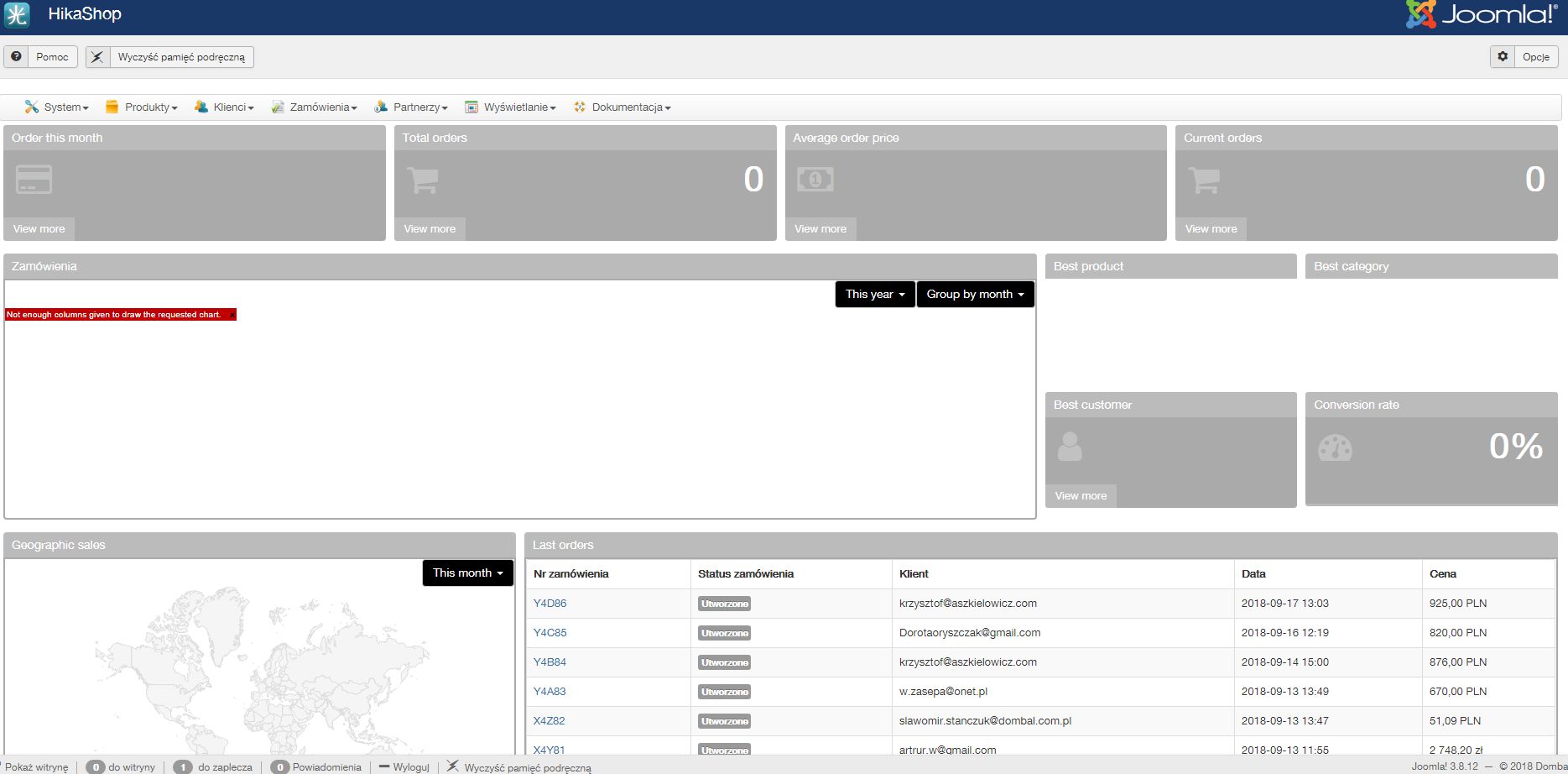Open the This month dropdown in Geographic sales
The height and width of the screenshot is (774, 1568).
[x=467, y=573]
